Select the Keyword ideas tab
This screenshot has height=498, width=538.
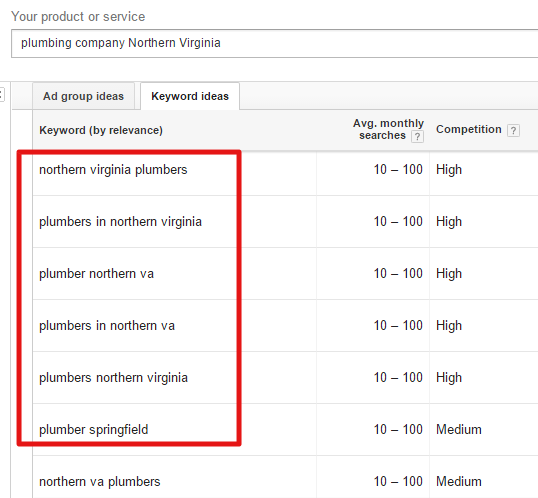pos(190,96)
